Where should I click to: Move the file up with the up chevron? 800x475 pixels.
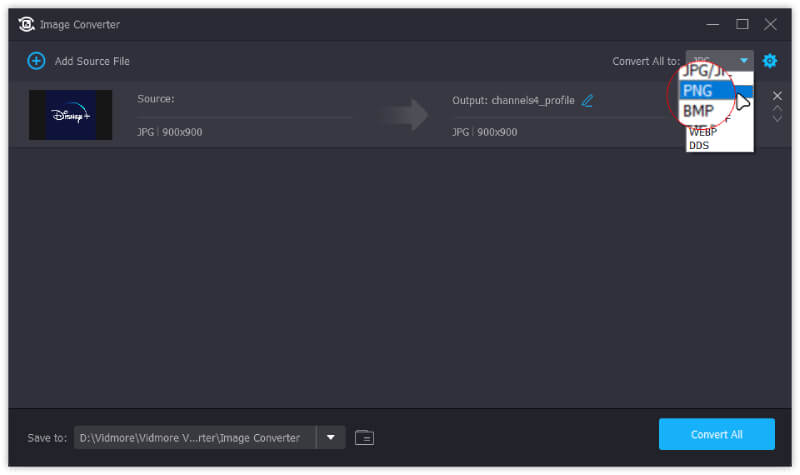[777, 108]
